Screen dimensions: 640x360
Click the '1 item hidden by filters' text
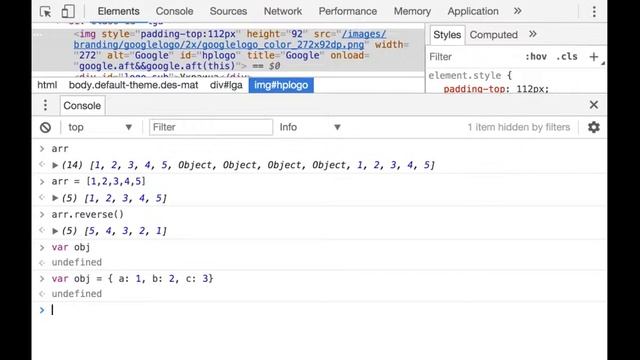pos(518,127)
